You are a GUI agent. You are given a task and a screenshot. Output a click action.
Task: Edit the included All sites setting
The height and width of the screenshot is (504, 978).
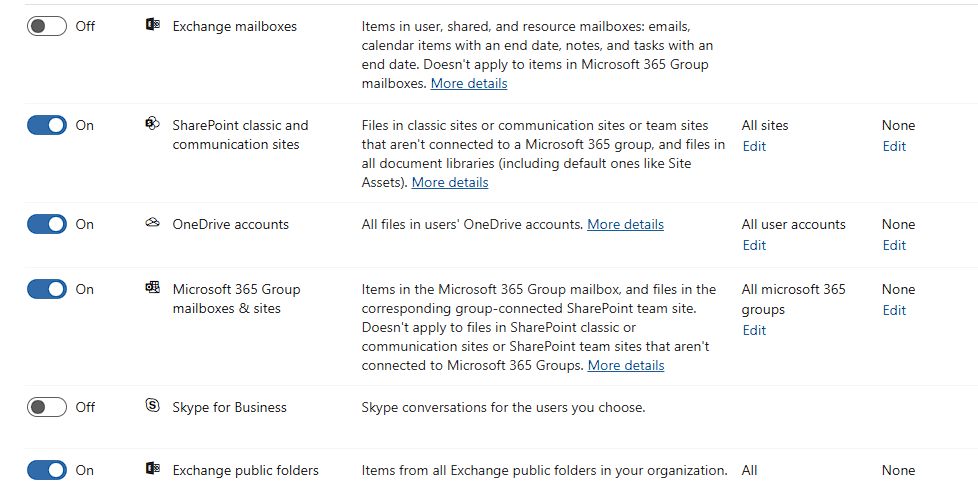pyautogui.click(x=754, y=147)
